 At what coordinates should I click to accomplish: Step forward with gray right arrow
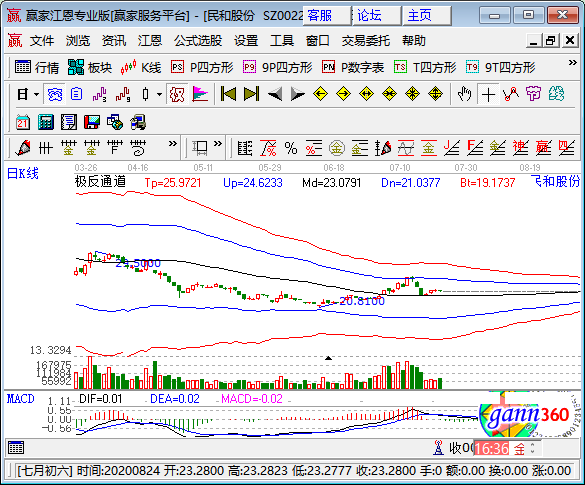coord(298,94)
